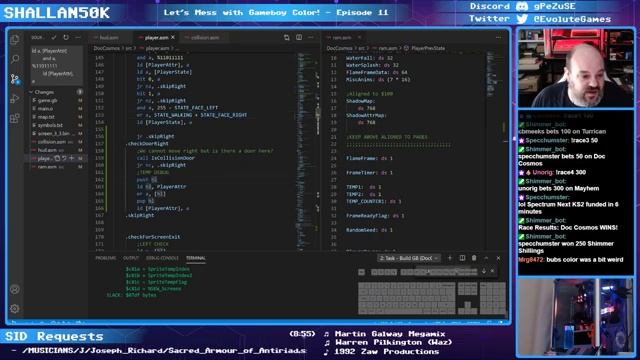Switch to the player.asm editor tab
Screen dimensions: 640x360
tap(156, 37)
